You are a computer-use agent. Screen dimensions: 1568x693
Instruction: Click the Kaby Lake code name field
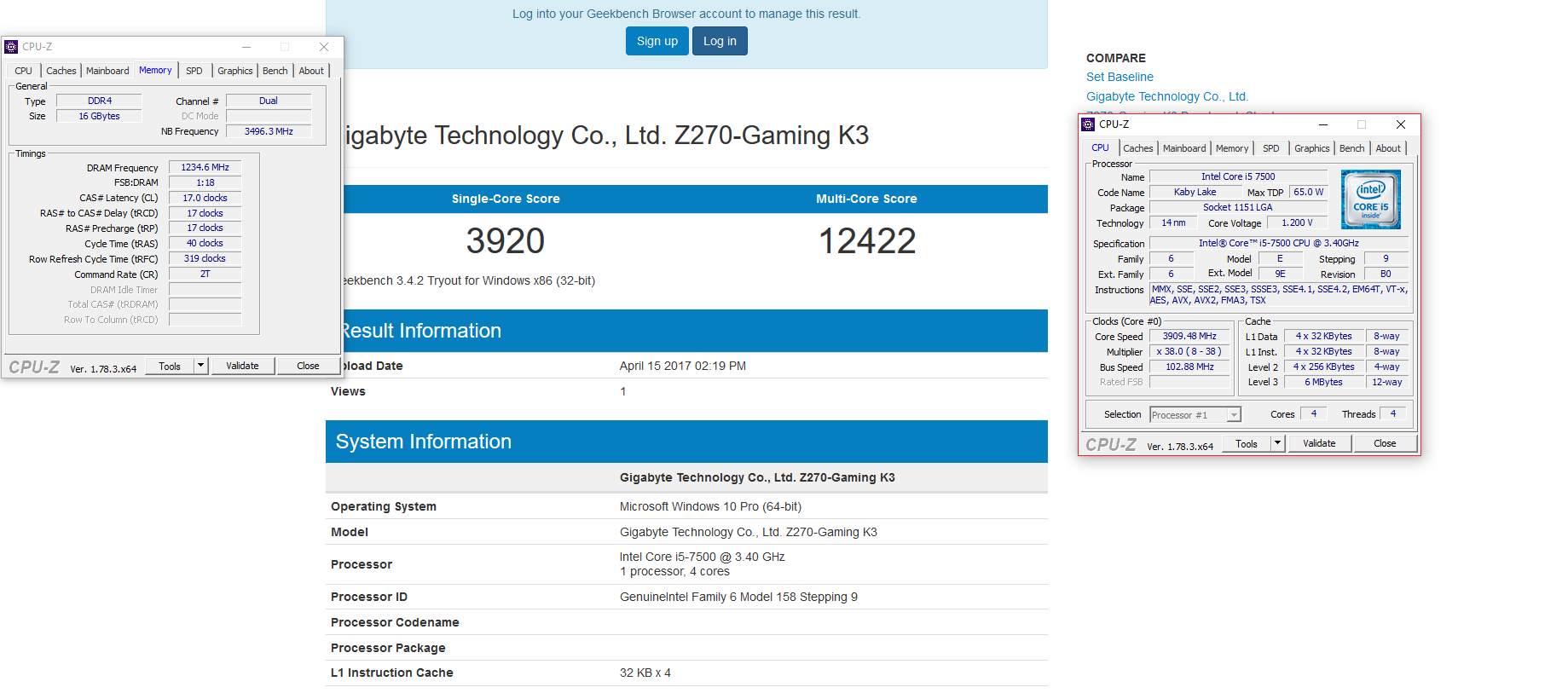point(1195,192)
